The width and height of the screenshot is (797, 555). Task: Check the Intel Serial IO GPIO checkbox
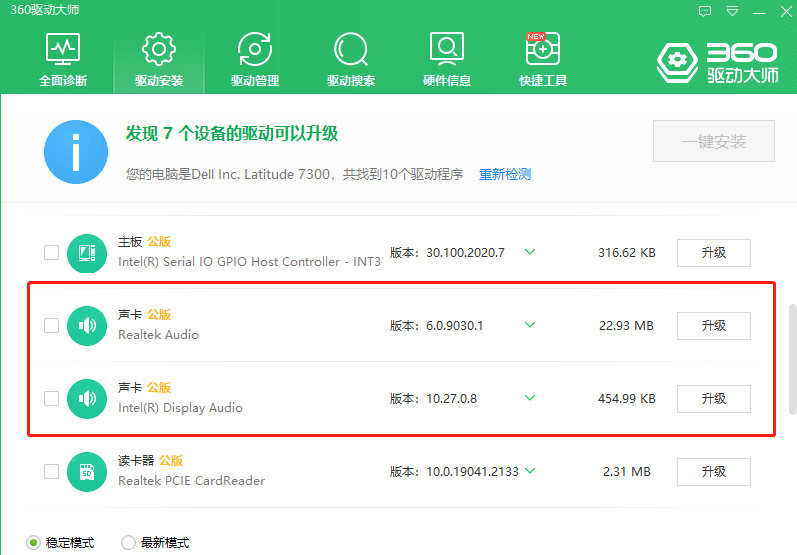51,253
